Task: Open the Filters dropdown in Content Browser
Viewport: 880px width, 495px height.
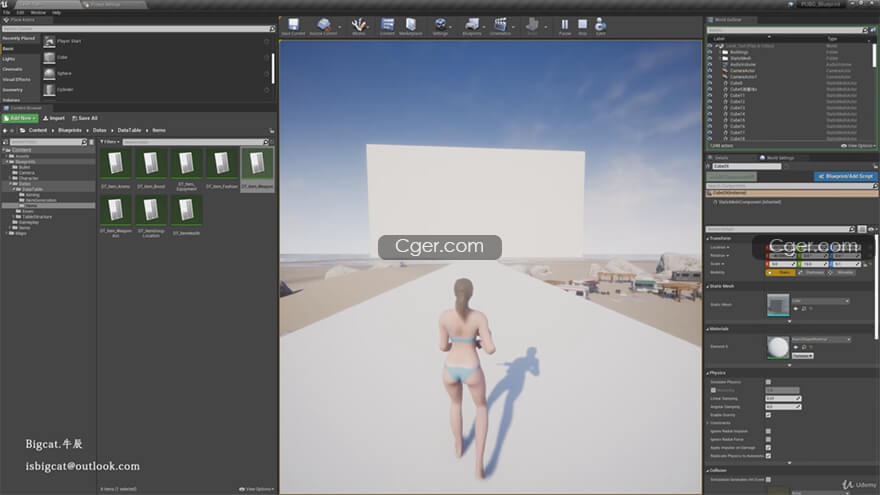Action: point(110,142)
